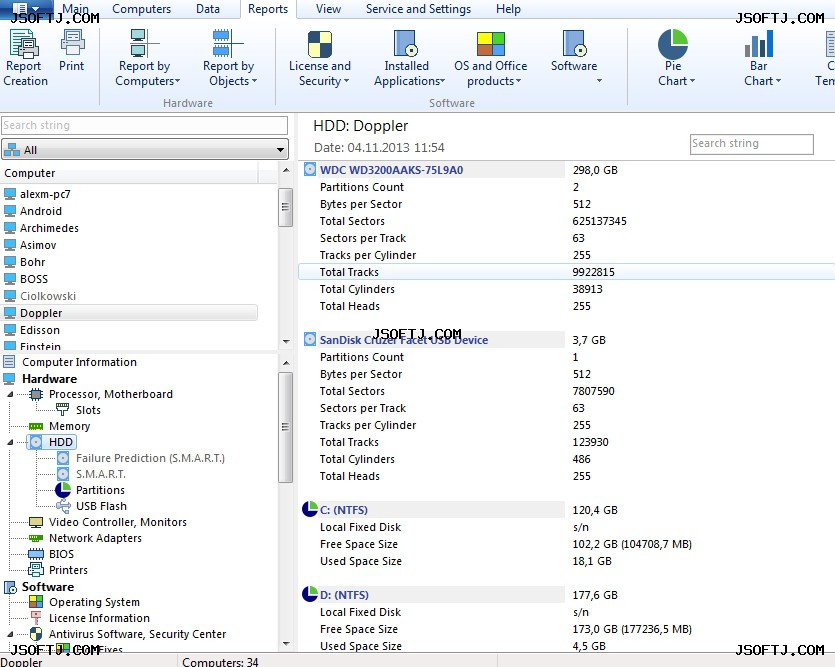
Task: Open the Pie Chart dropdown
Action: click(674, 57)
